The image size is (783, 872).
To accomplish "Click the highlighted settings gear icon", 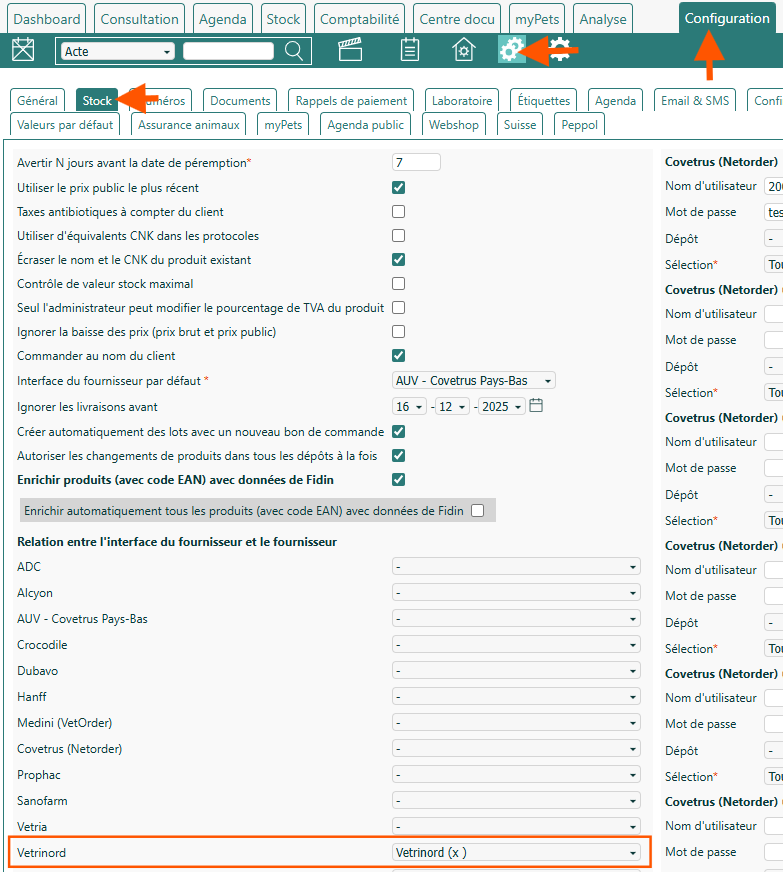I will click(511, 49).
